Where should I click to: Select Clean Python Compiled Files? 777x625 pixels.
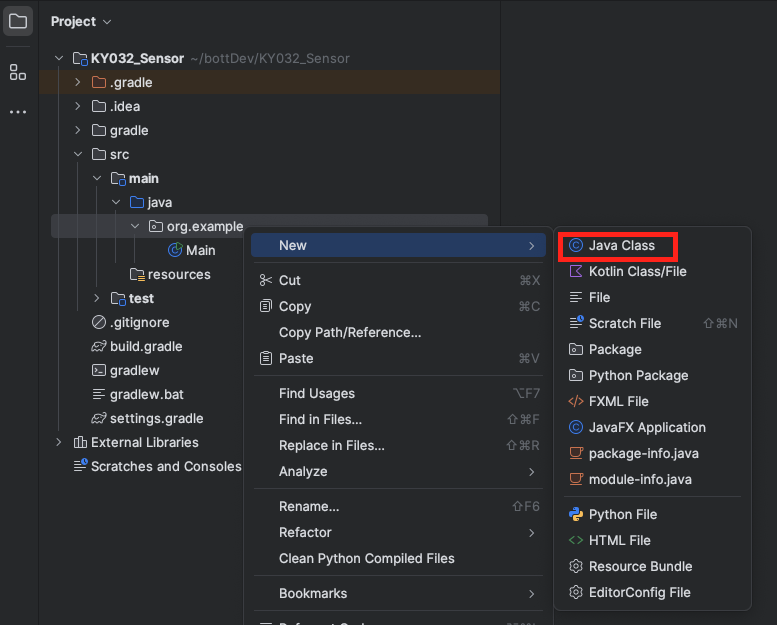[398, 558]
